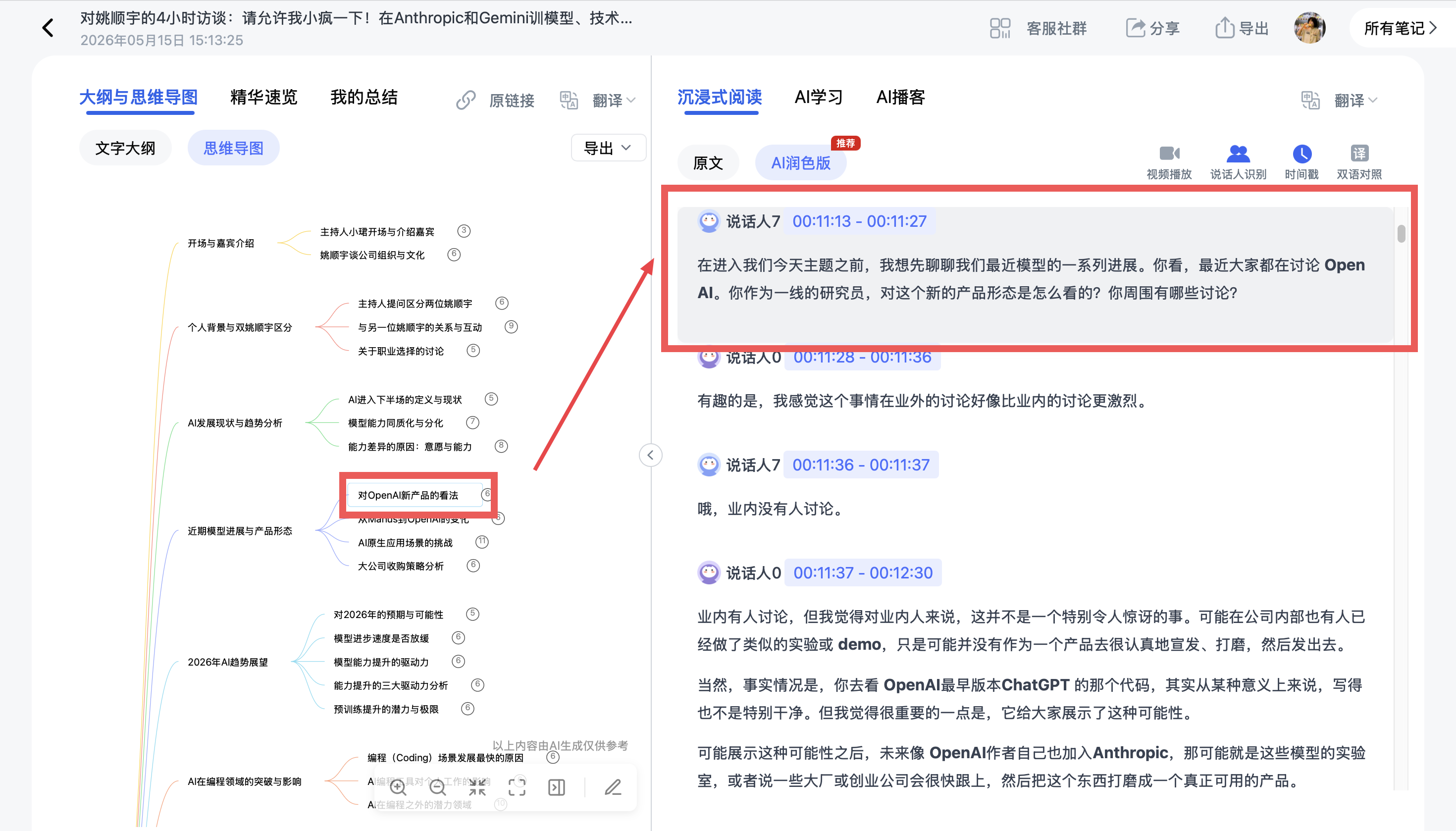Open the mind map 导出 dropdown
This screenshot has height=831, width=1456.
coord(609,148)
